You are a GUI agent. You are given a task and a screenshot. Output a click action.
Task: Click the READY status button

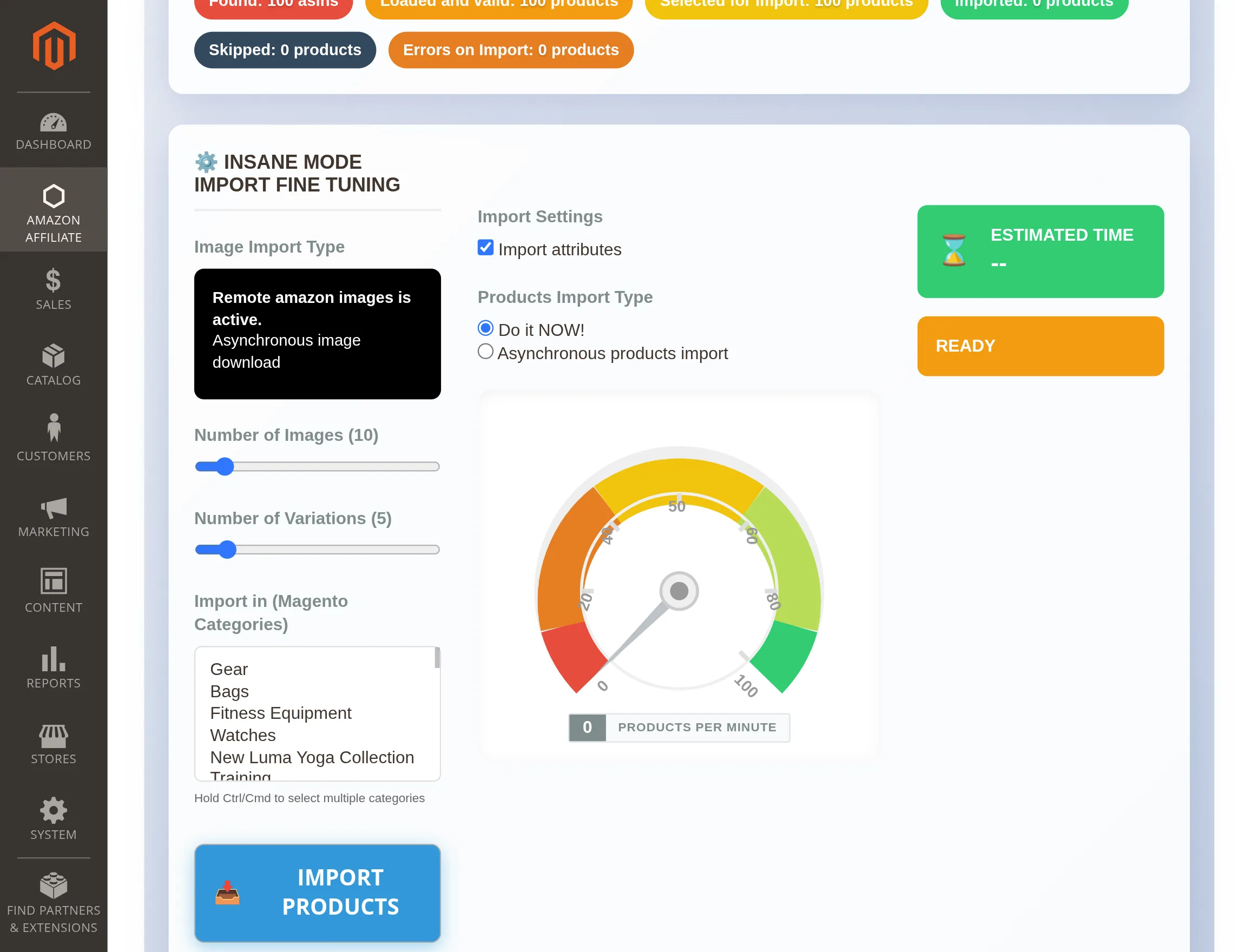(1041, 346)
